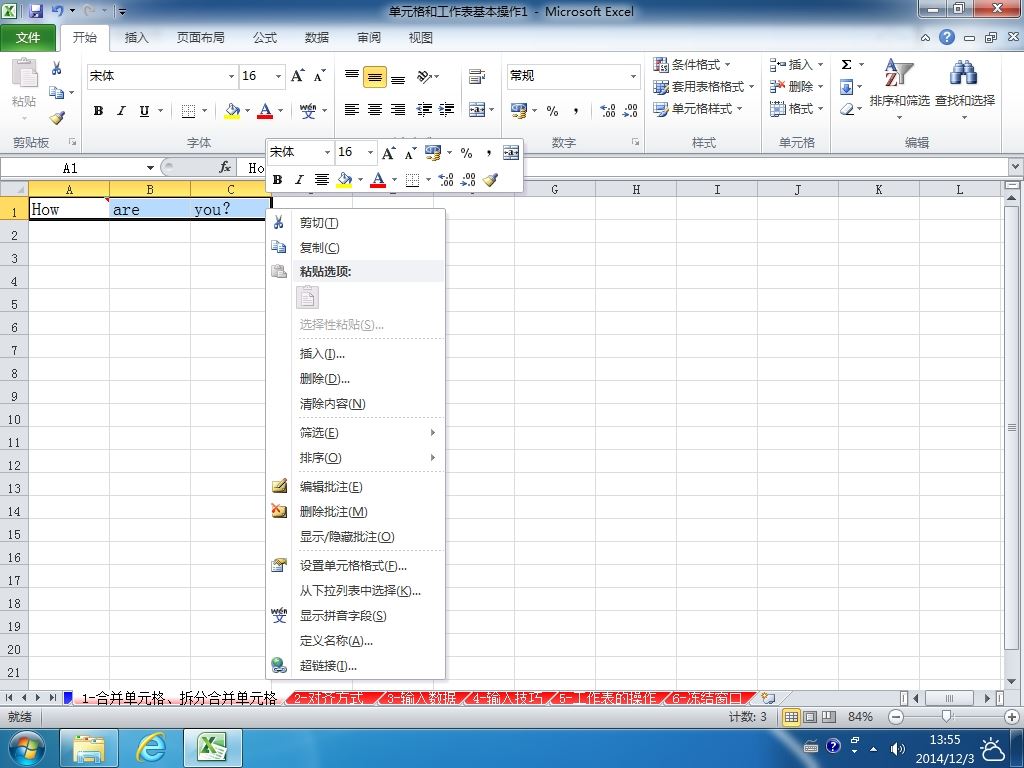
Task: Click the large Paste clipboard icon
Action: pos(24,73)
